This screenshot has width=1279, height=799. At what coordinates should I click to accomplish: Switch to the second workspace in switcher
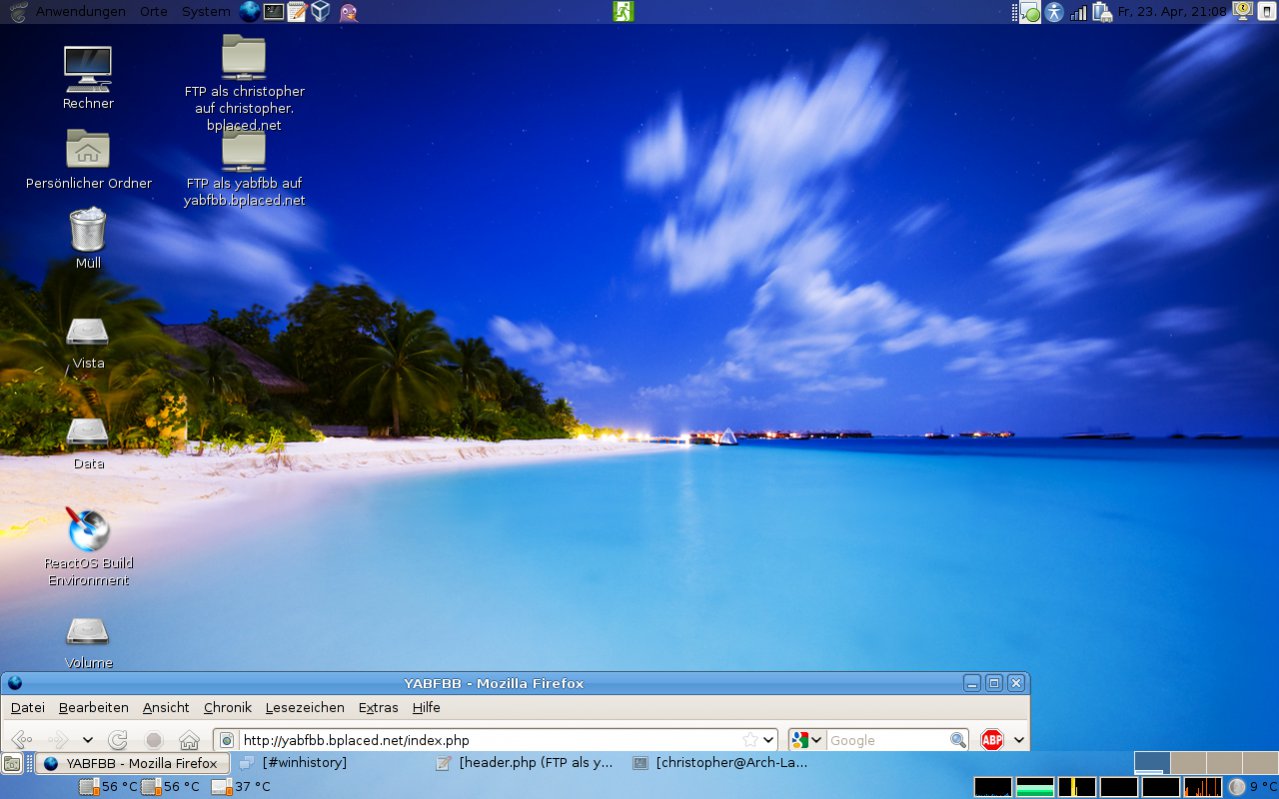1187,763
